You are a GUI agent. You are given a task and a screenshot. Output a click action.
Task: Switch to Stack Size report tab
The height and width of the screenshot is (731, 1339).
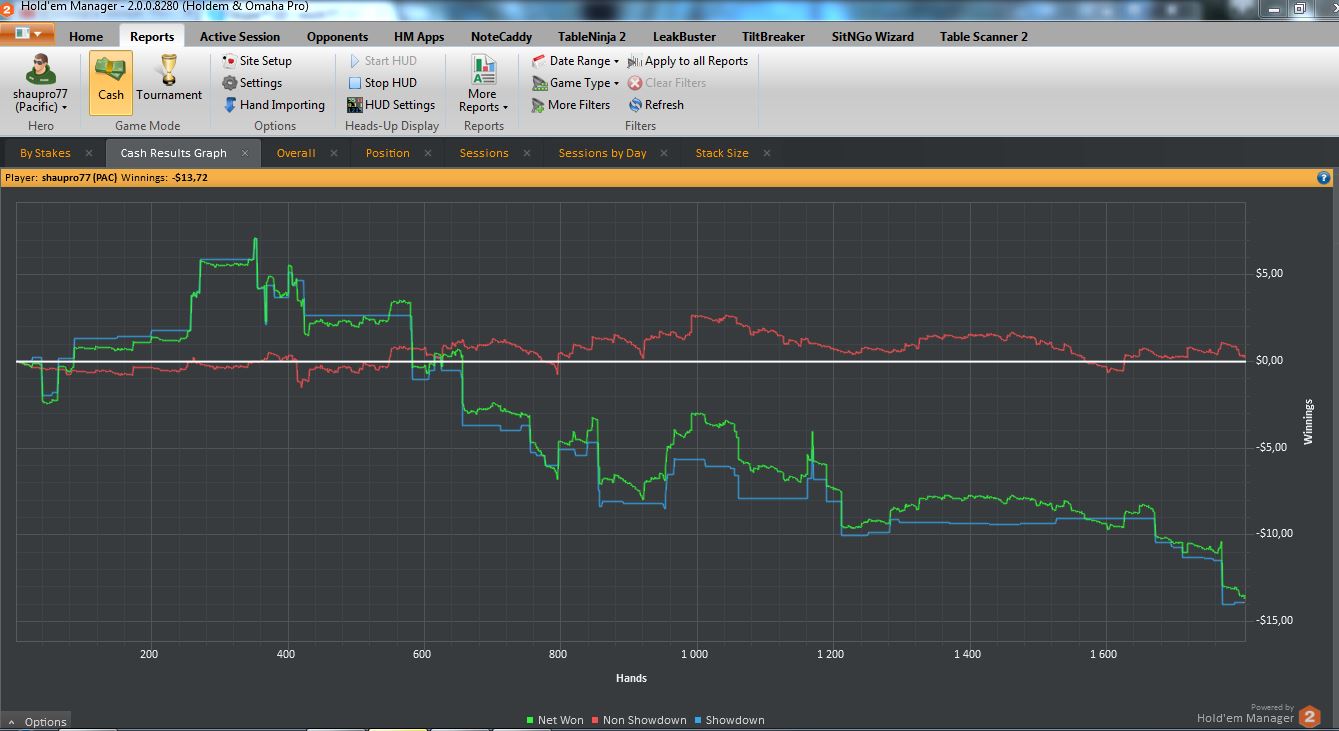[x=722, y=153]
